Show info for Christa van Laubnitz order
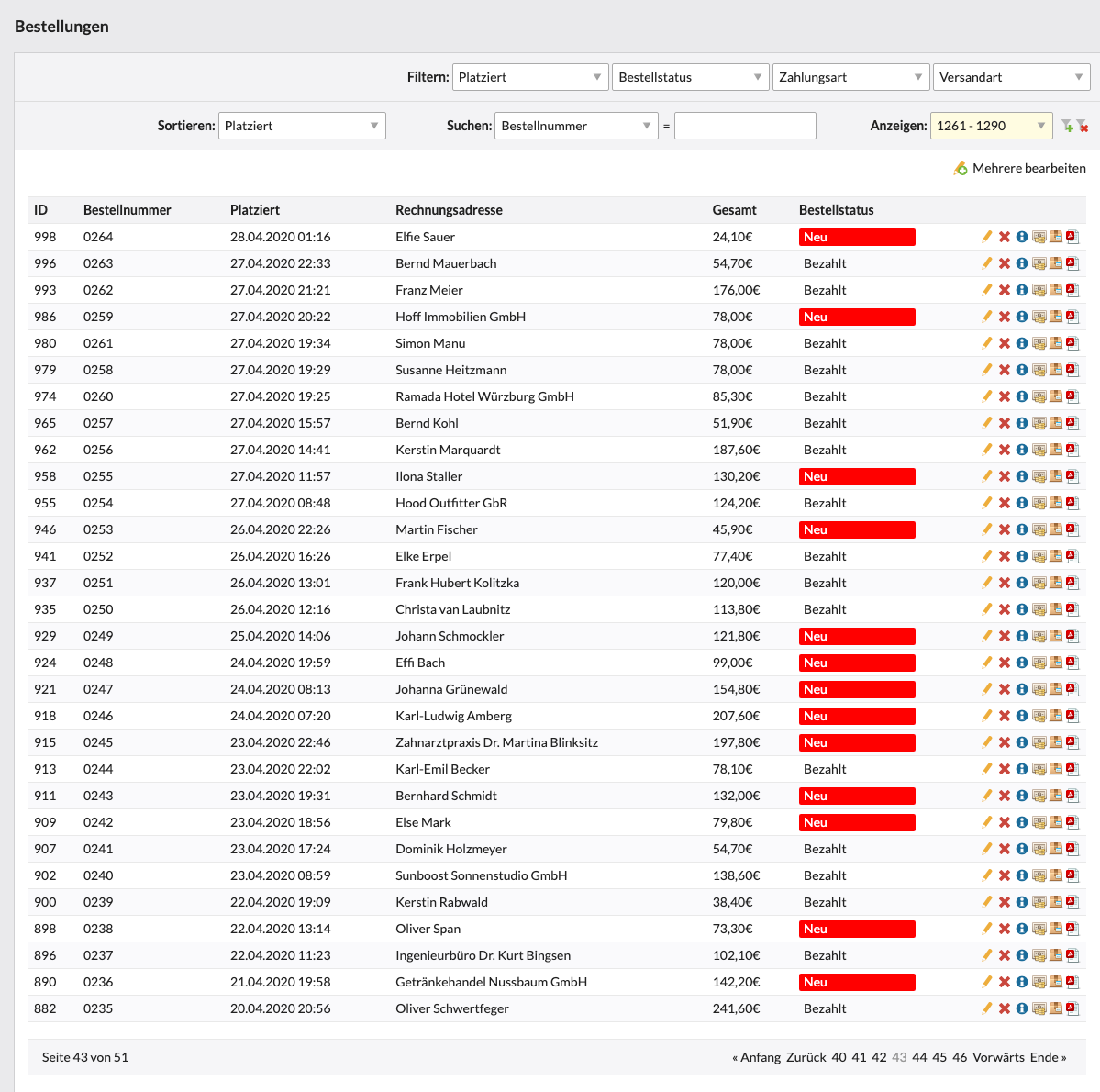The image size is (1100, 1092). (x=1021, y=609)
